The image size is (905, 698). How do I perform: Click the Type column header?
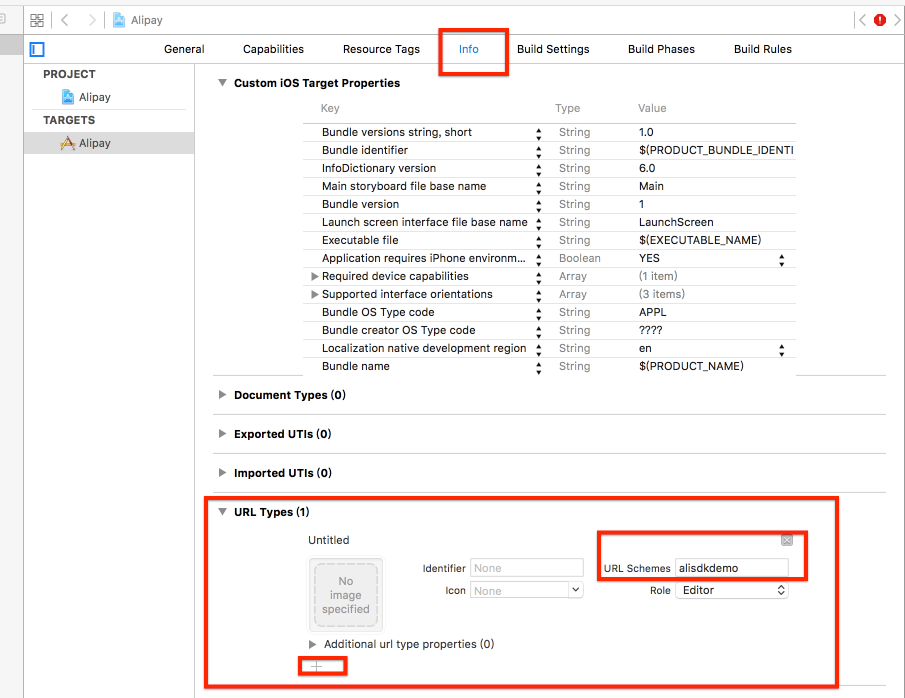tap(567, 108)
